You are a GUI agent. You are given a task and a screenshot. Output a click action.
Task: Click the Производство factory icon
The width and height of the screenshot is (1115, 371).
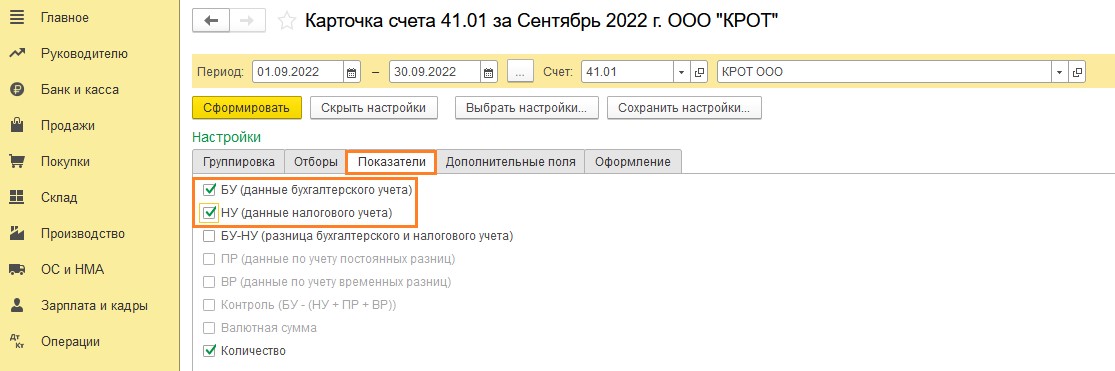18,233
